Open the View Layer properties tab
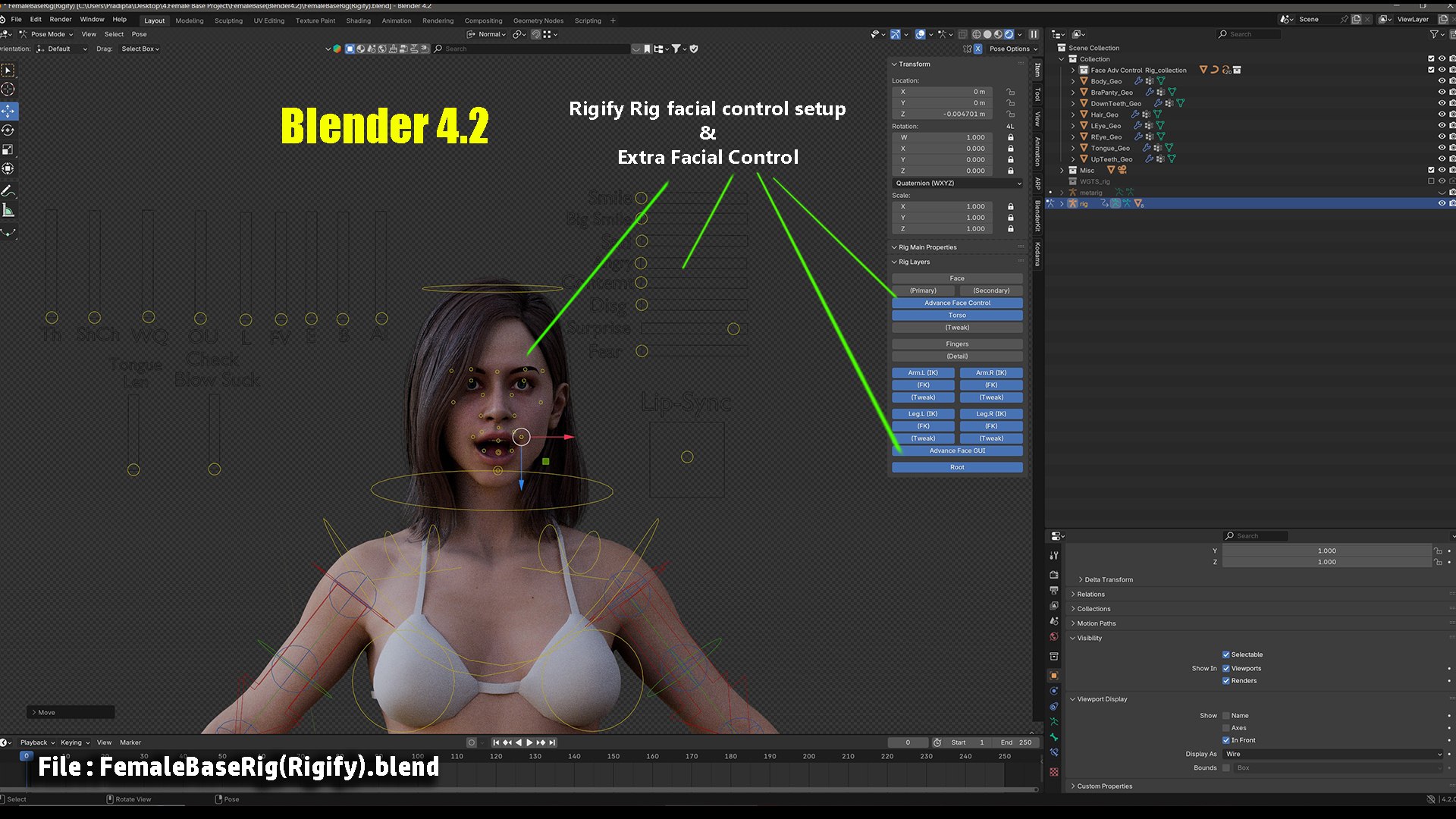Image resolution: width=1456 pixels, height=819 pixels. point(1054,606)
